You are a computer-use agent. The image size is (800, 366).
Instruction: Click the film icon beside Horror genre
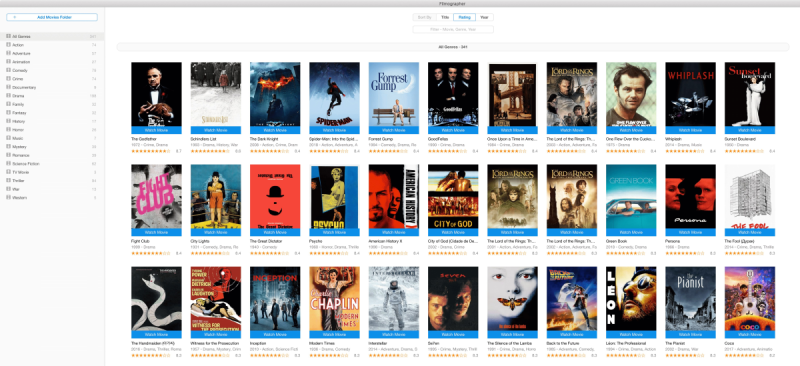[8, 130]
